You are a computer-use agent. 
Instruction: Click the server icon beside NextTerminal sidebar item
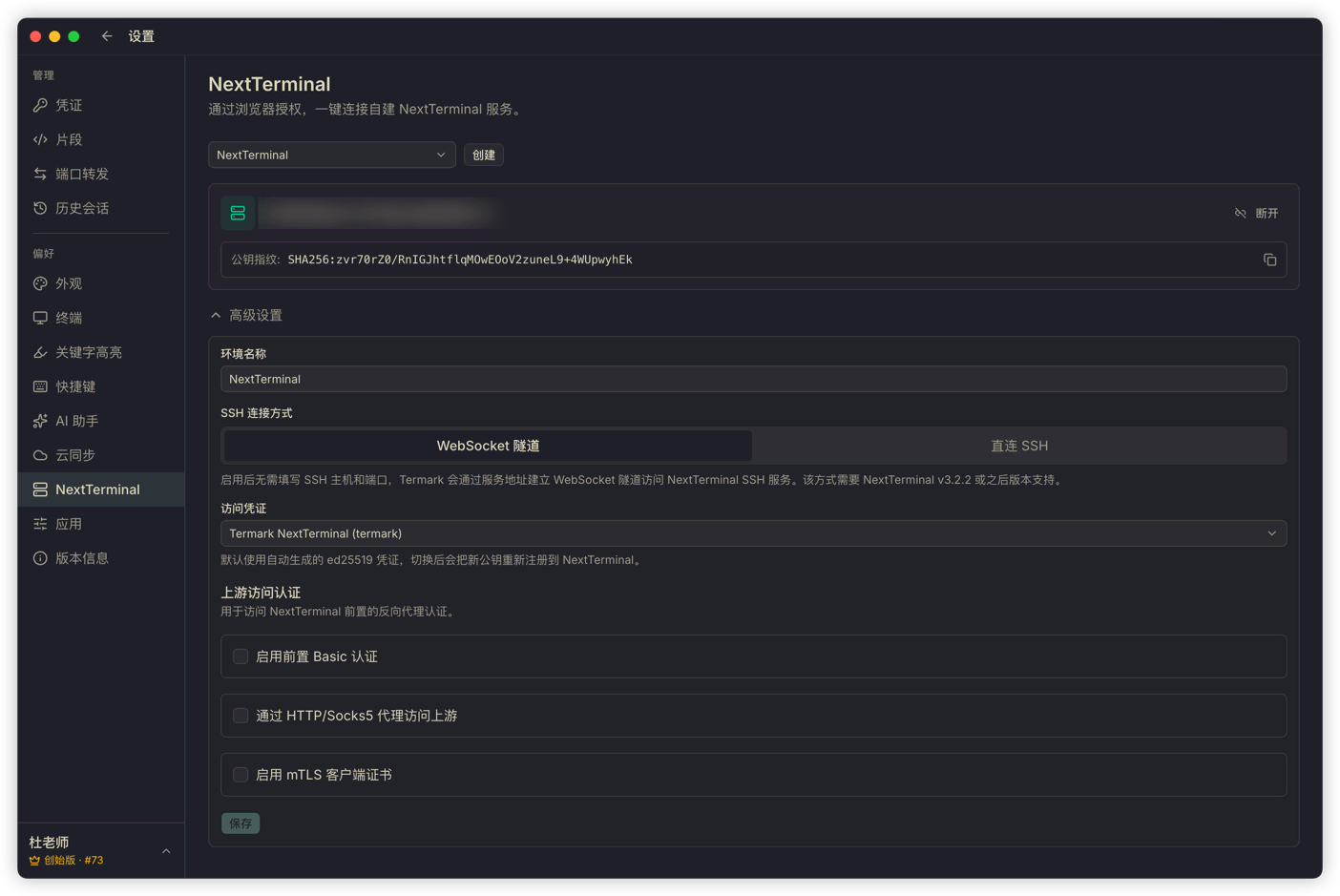40,490
